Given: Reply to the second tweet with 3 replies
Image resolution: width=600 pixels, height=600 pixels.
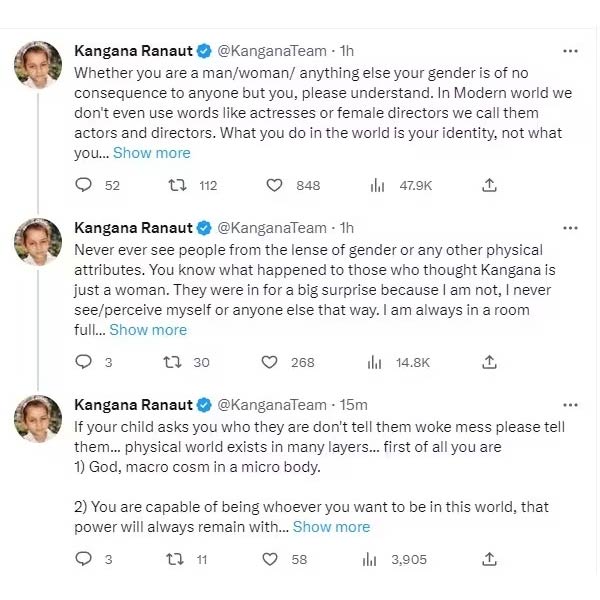Looking at the screenshot, I should click(84, 362).
